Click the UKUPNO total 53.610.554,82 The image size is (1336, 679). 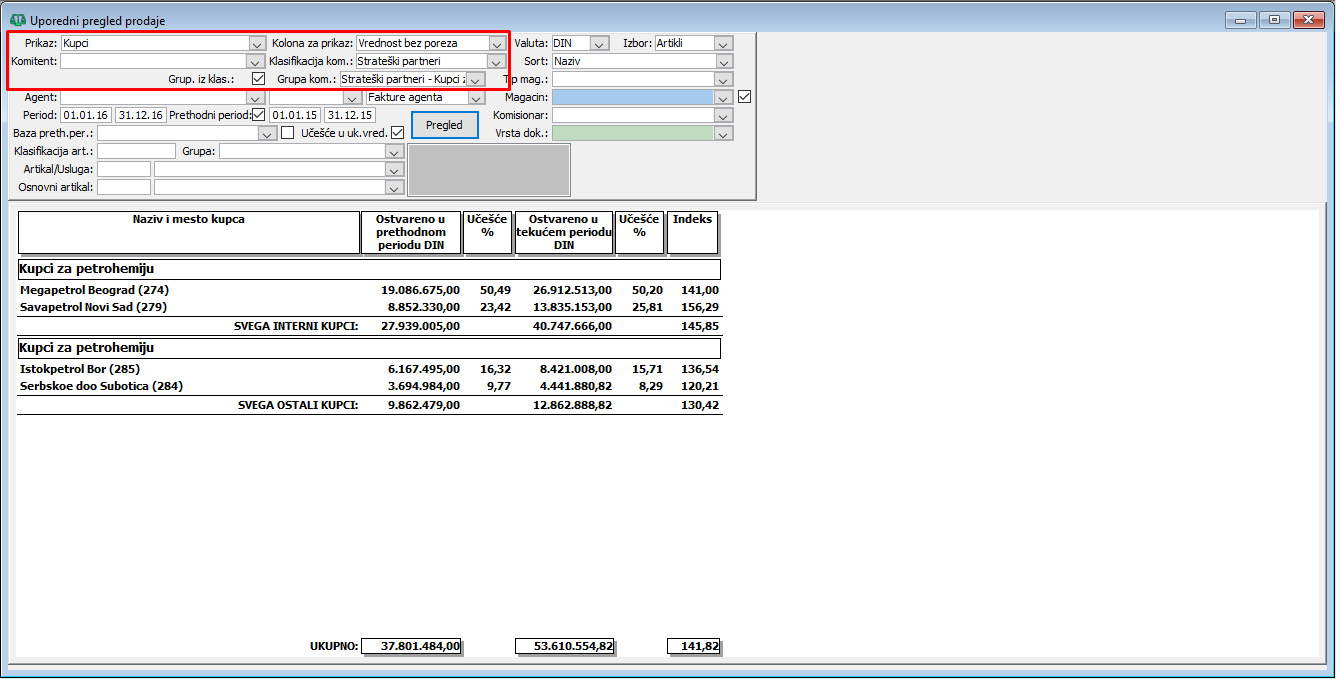pos(564,646)
